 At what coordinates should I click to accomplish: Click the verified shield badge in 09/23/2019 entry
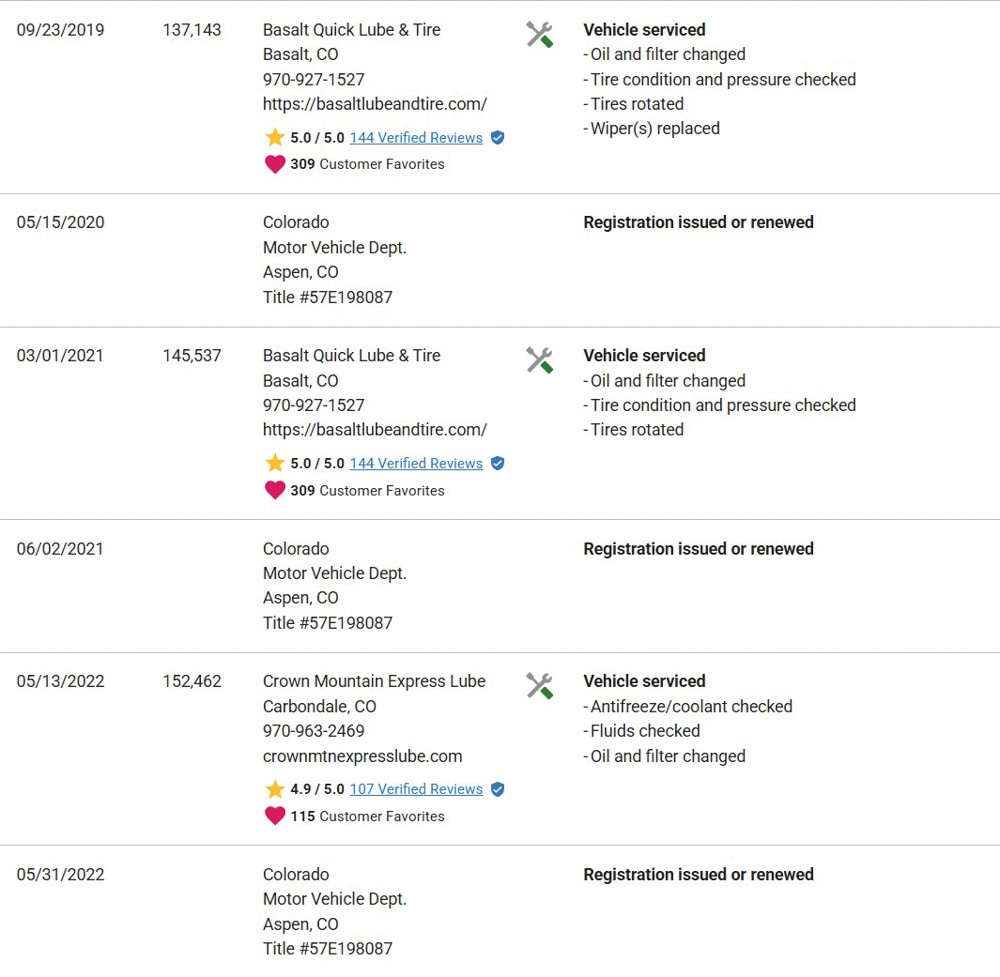[498, 138]
